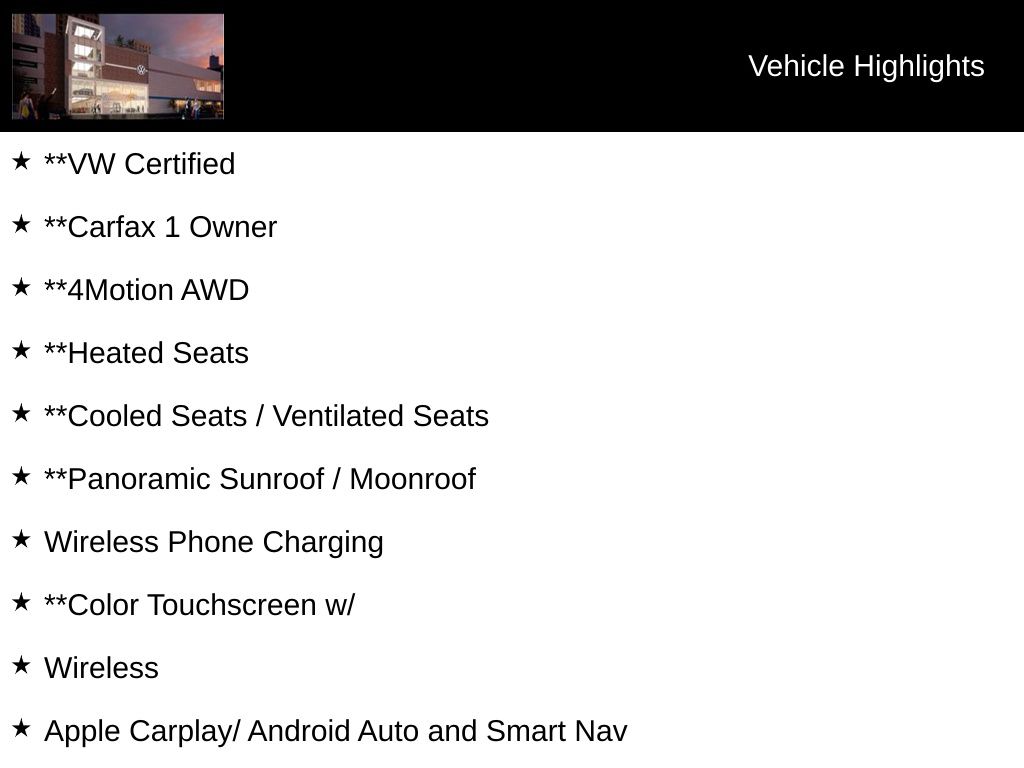Viewport: 1024px width, 768px height.
Task: Tap the star beside Heated Seats
Action: point(21,350)
